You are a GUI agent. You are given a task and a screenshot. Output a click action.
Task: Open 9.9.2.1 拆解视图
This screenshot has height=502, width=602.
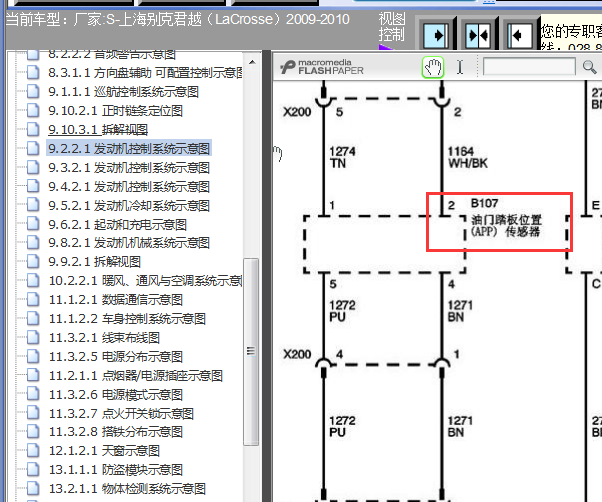(94, 262)
